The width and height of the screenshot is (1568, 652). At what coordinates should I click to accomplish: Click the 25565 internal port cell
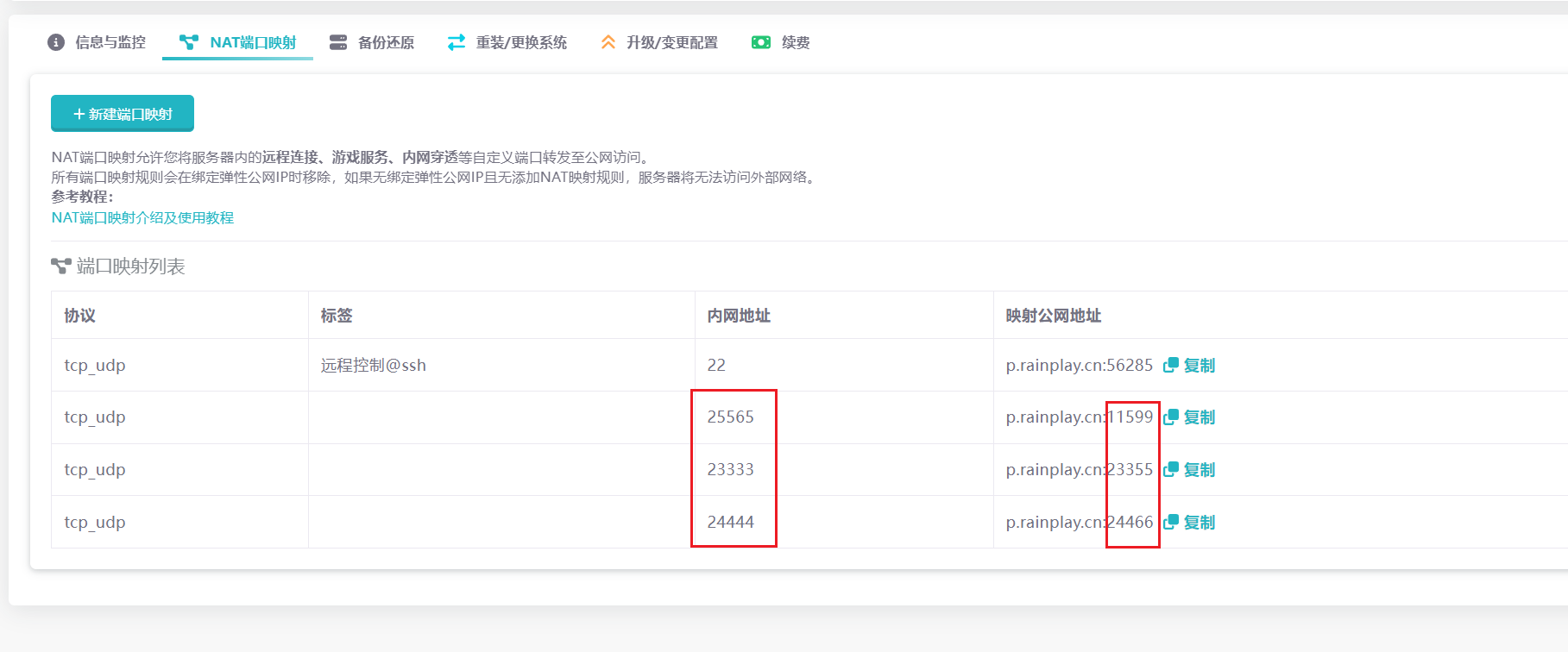tap(730, 417)
